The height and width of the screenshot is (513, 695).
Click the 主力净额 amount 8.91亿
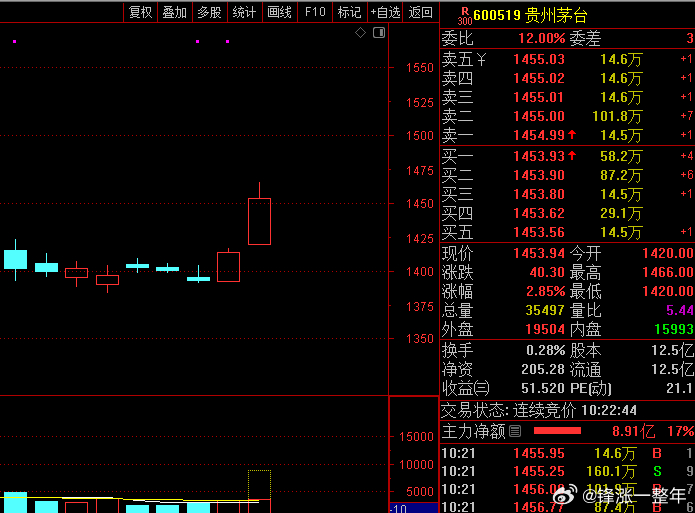(634, 431)
